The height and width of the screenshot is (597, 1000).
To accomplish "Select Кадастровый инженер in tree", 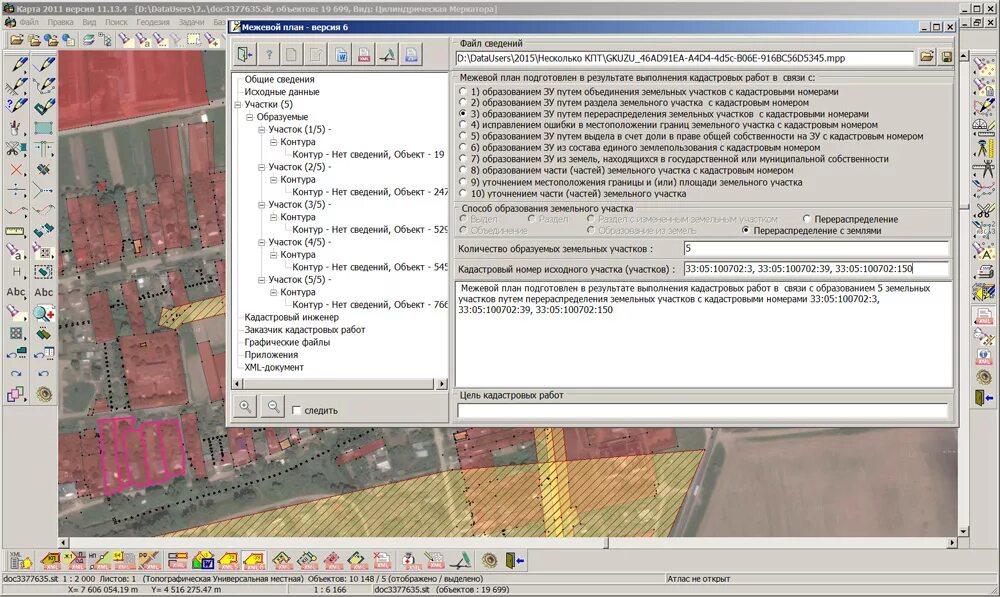I will (x=291, y=317).
